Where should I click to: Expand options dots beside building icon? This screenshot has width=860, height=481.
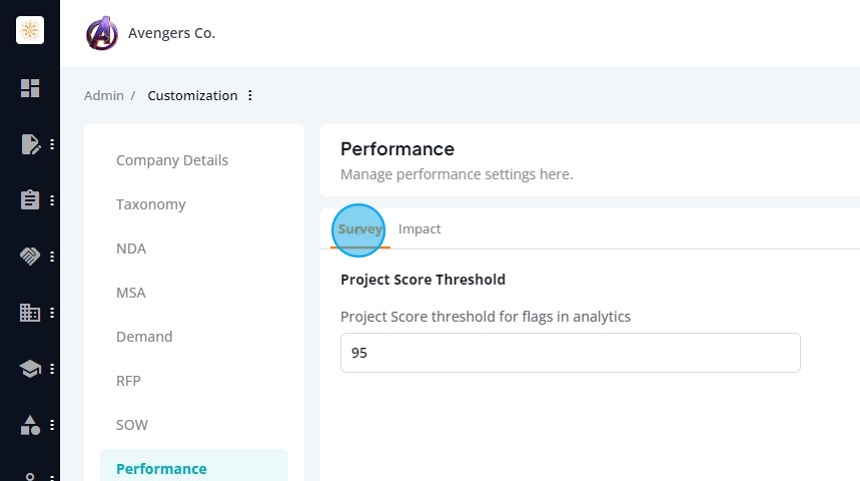[52, 313]
